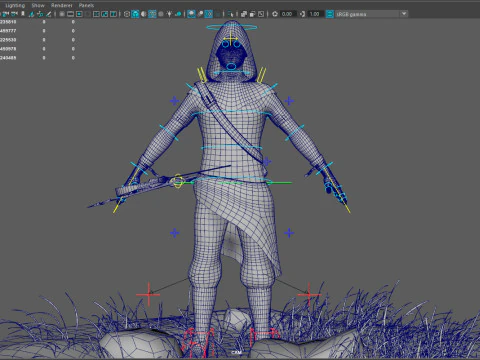Click the Exposure reset icon
480x360 pixels.
click(275, 14)
